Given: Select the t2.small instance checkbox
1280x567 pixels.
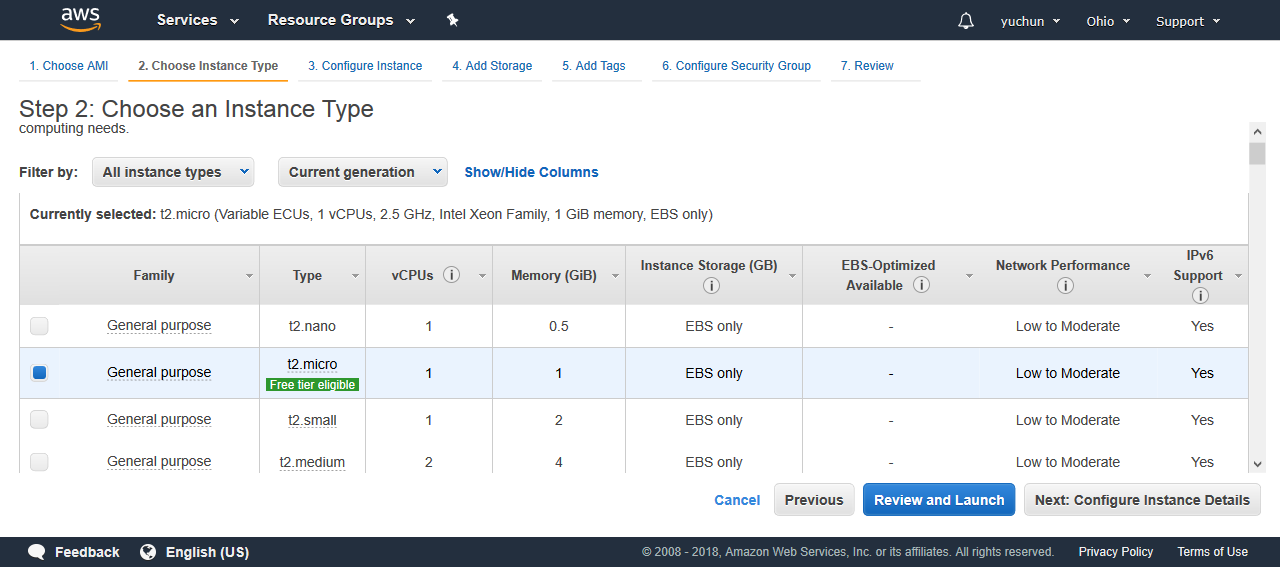Looking at the screenshot, I should (39, 420).
